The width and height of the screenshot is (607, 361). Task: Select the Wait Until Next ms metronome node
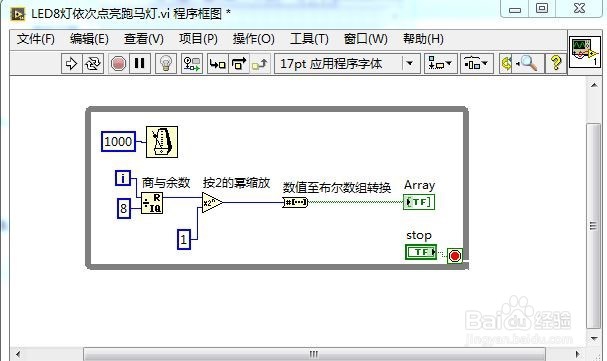click(x=162, y=142)
